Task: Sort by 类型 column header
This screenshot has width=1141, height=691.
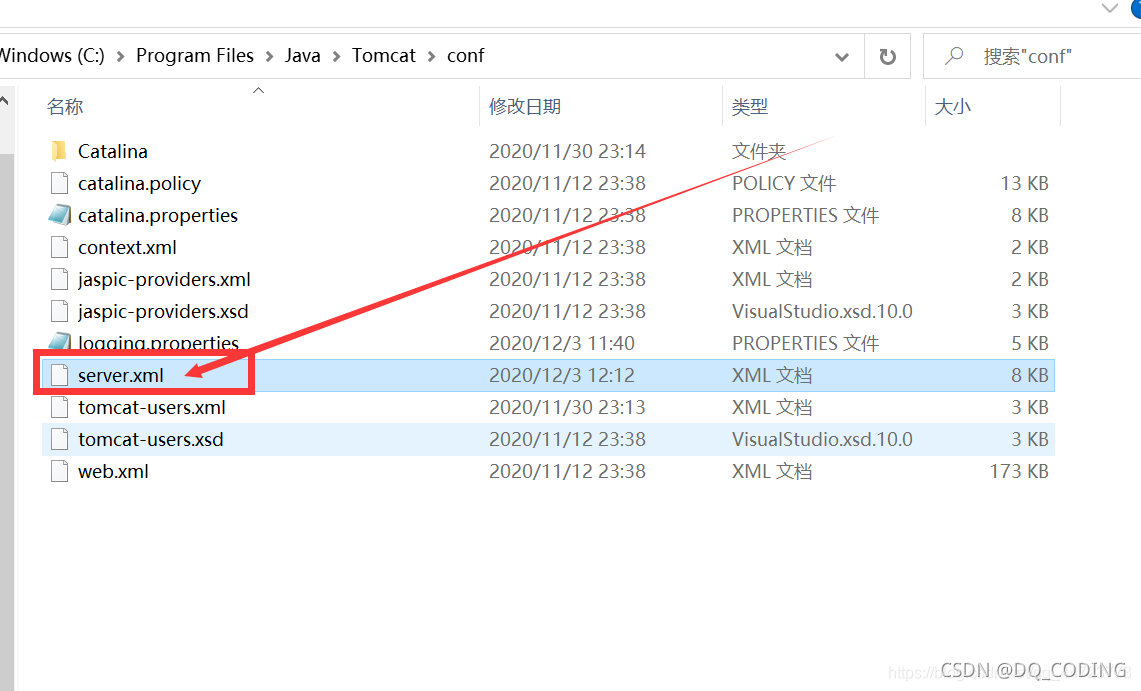Action: pos(750,107)
